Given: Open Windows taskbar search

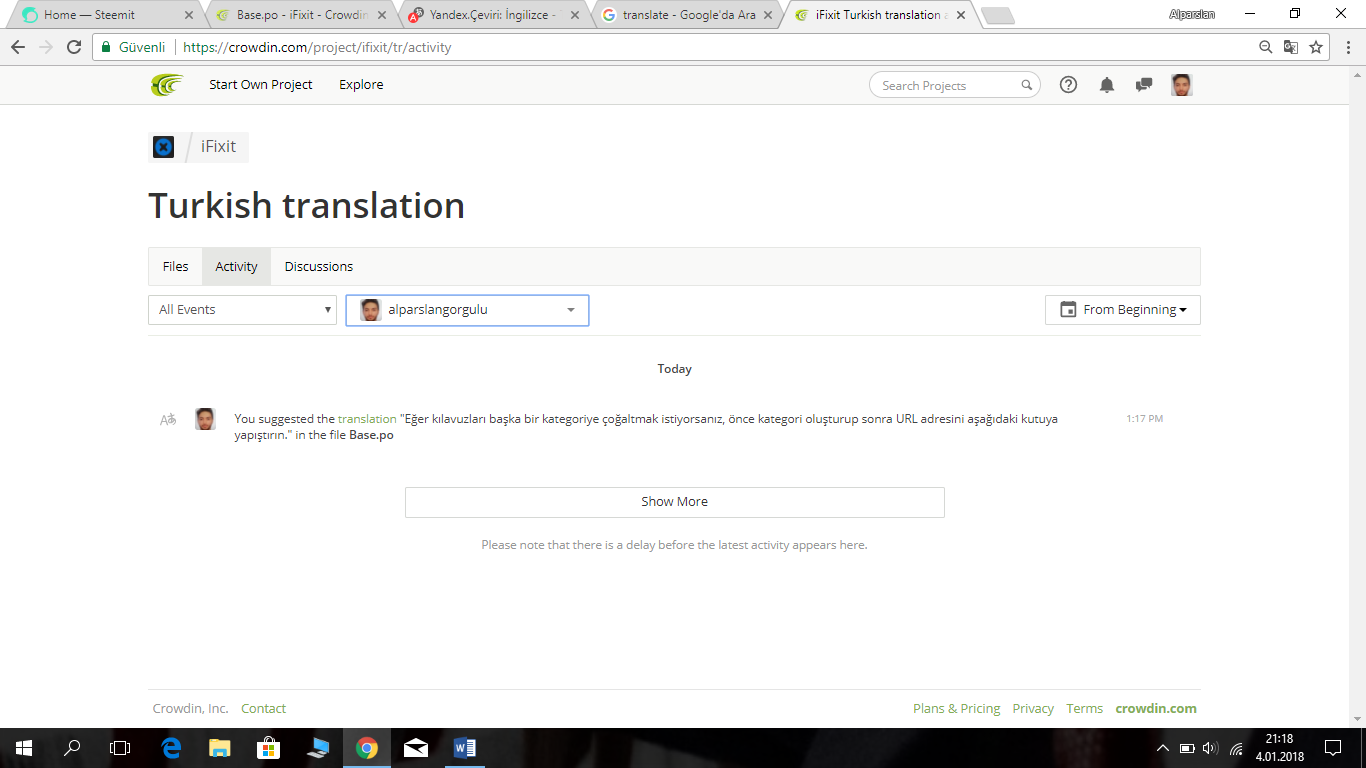Looking at the screenshot, I should coord(72,748).
